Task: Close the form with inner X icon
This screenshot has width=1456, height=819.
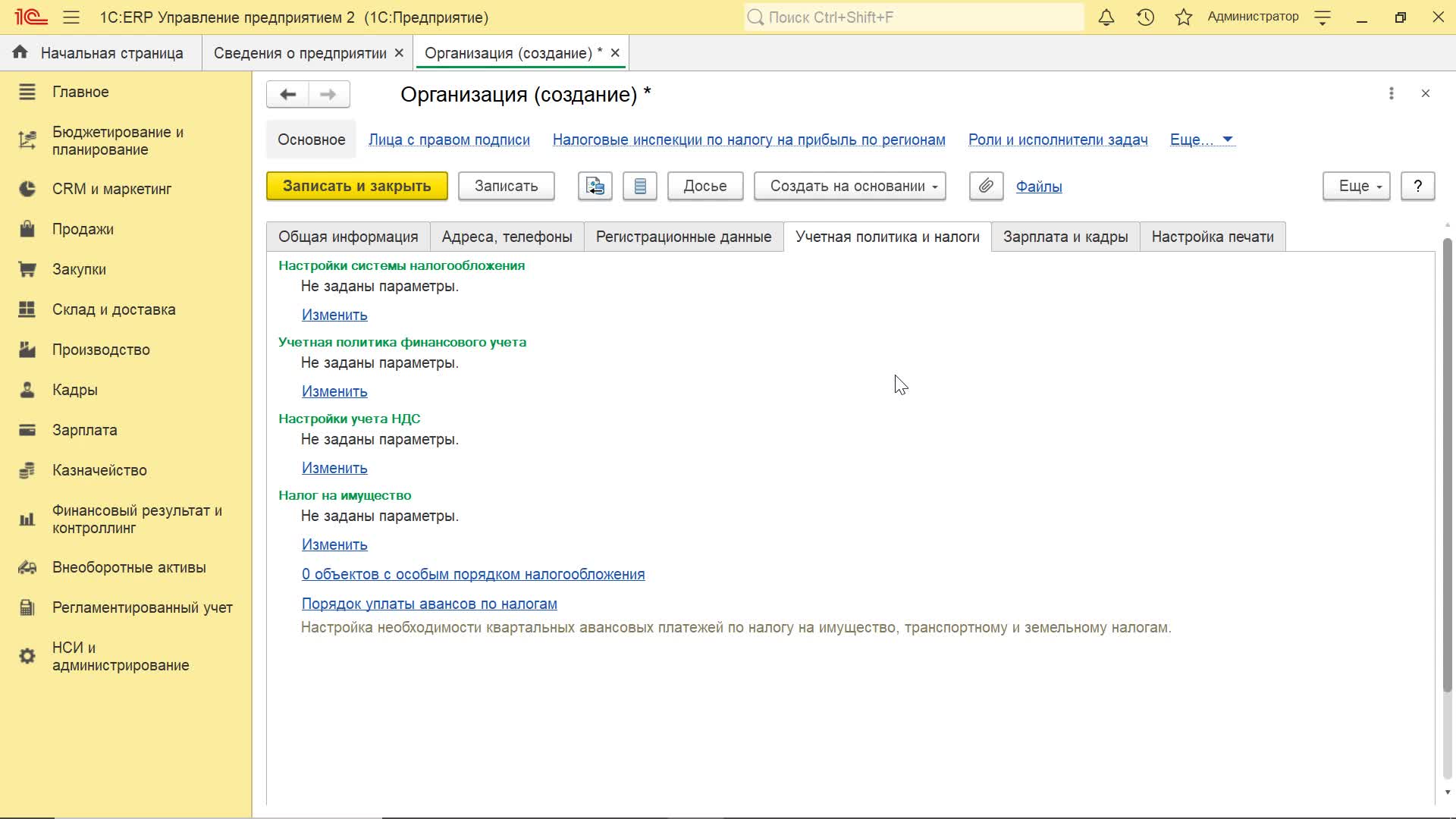Action: [1426, 93]
